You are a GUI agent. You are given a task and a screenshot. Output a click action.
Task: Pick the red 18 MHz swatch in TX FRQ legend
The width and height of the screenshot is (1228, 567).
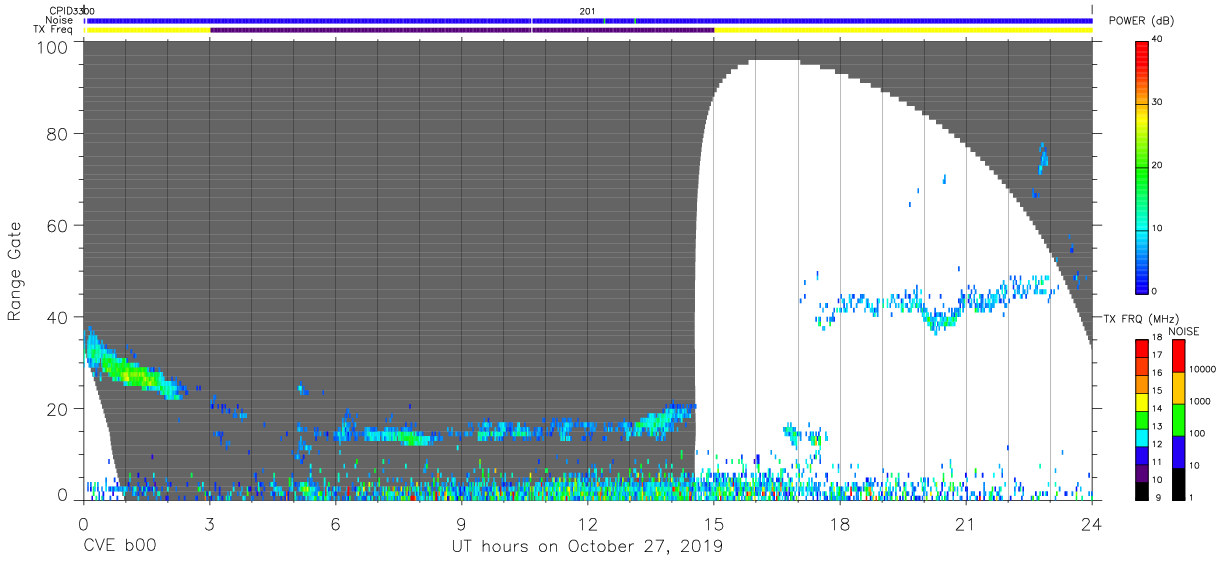coord(1141,348)
